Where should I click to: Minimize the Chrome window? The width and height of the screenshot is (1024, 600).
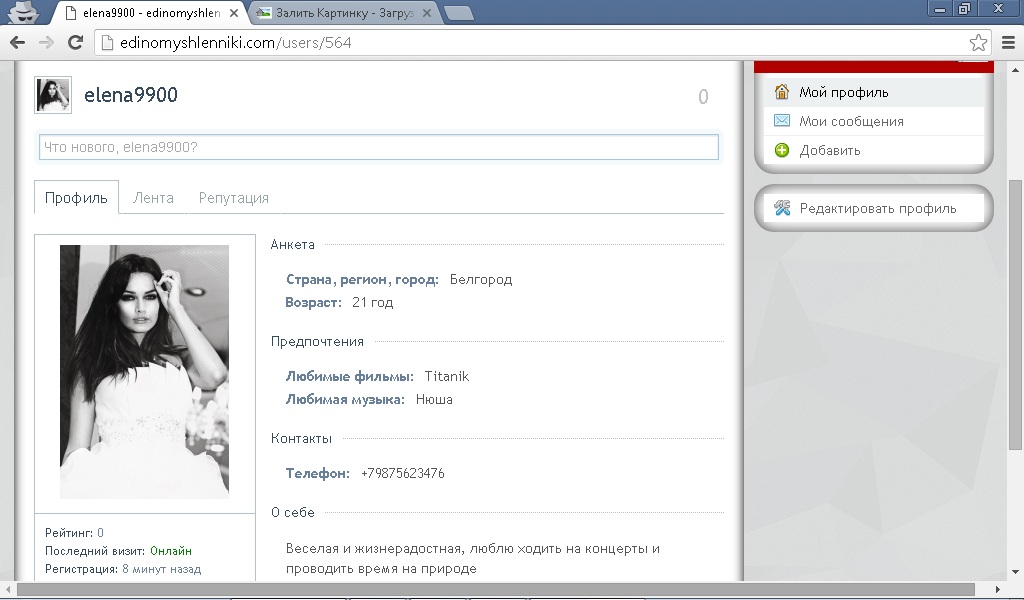[x=940, y=9]
